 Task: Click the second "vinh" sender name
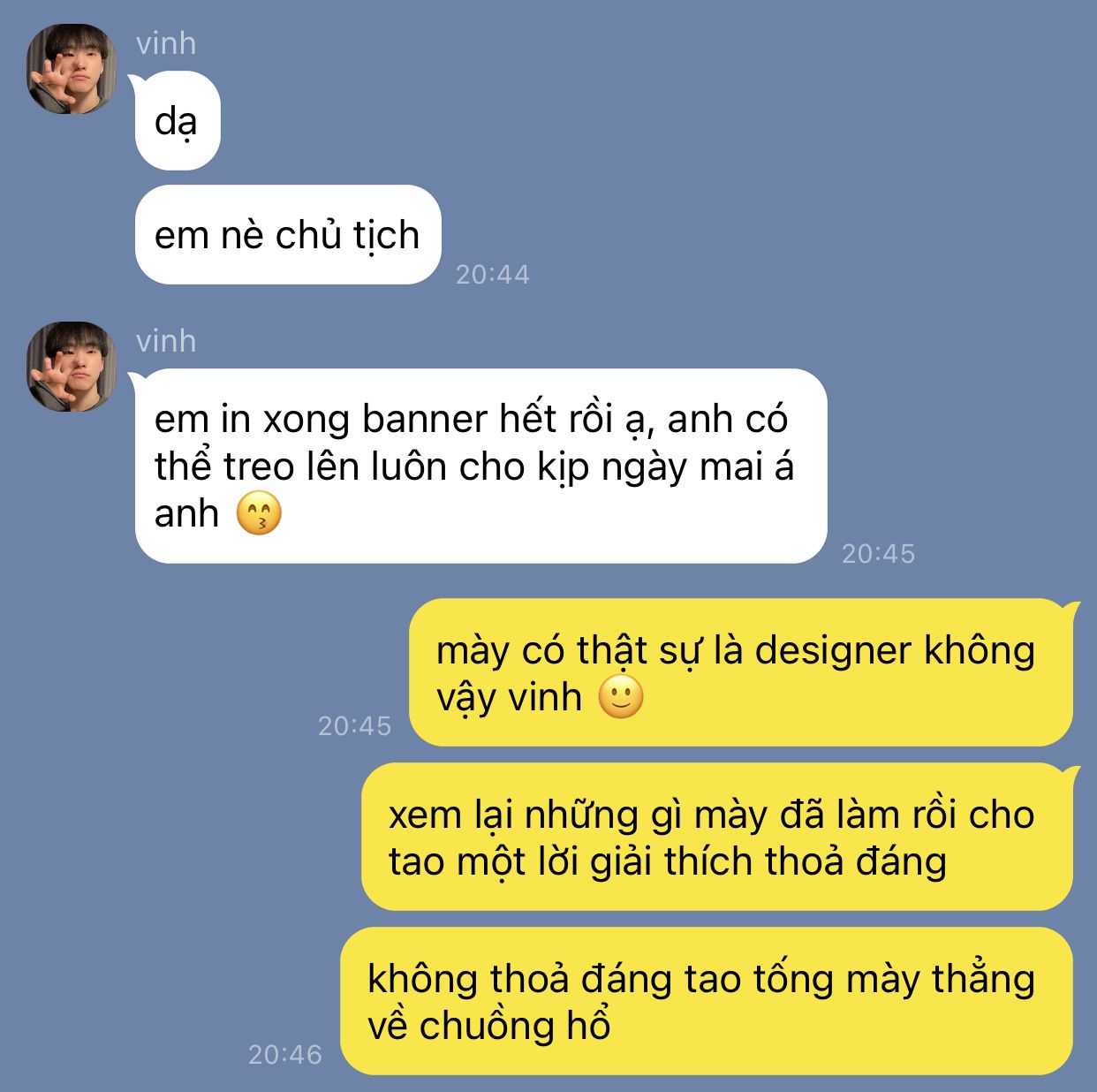point(166,341)
